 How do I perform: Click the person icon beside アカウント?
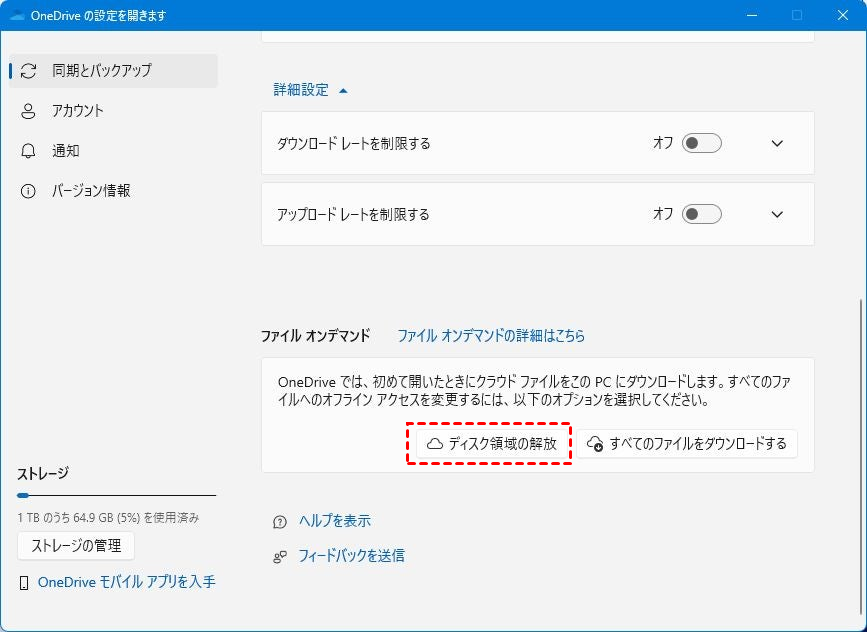click(x=28, y=111)
